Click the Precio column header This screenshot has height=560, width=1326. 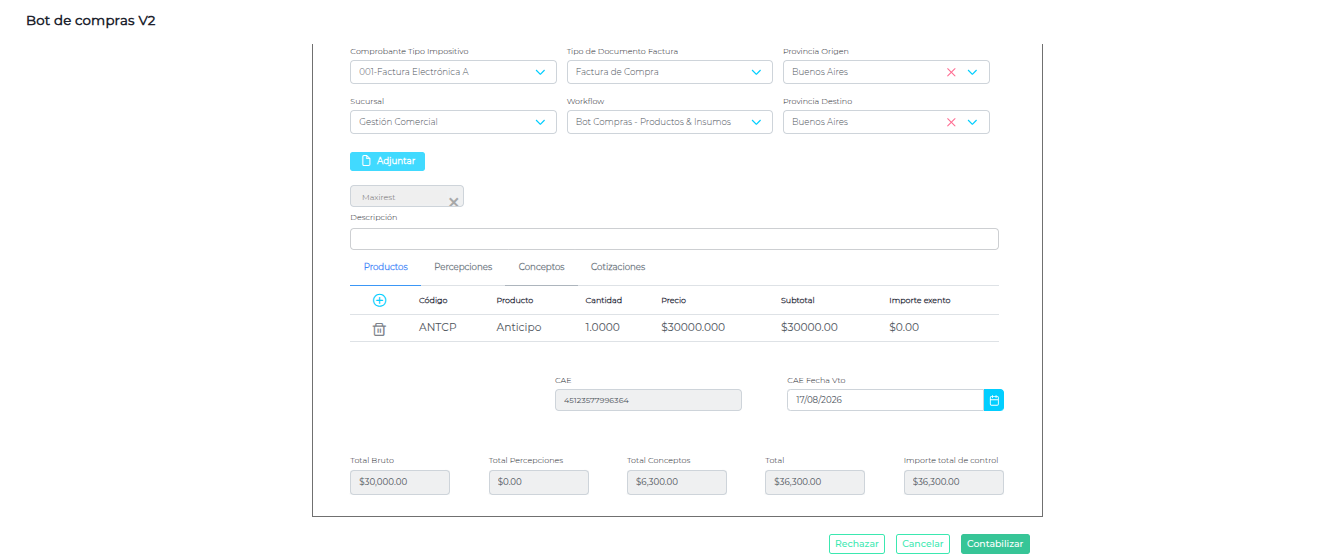click(x=674, y=300)
